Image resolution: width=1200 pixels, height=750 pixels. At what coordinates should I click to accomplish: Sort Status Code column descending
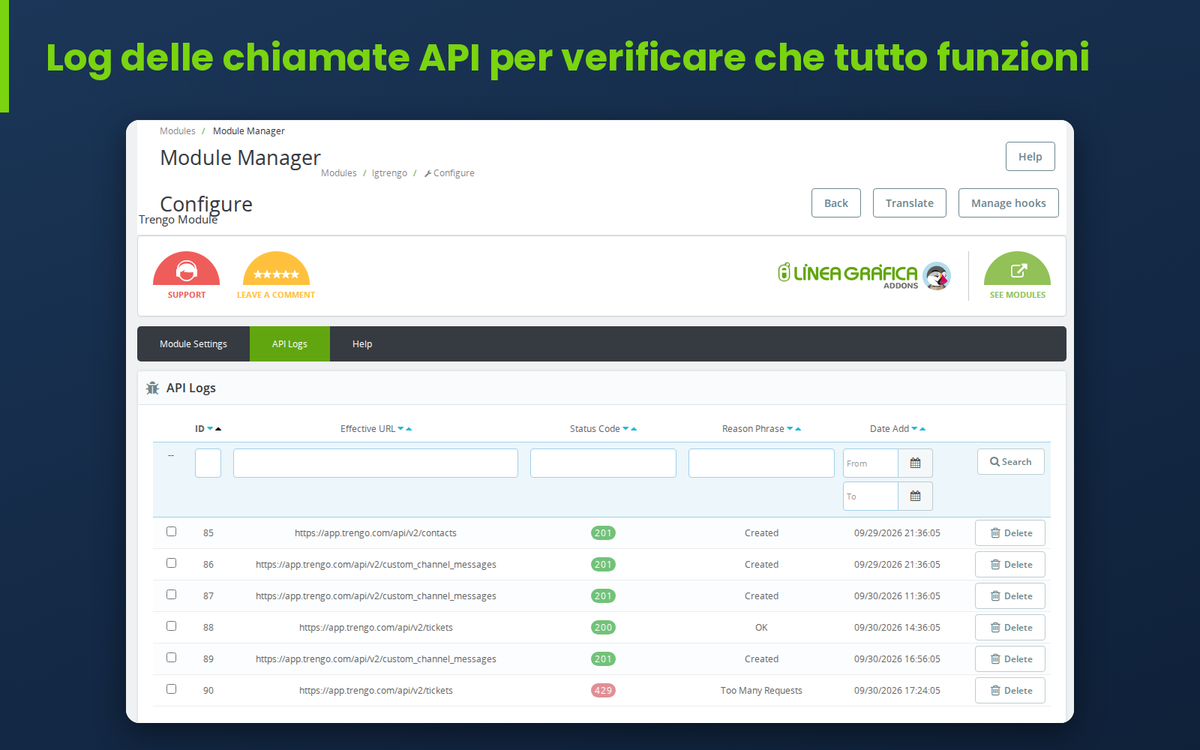pyautogui.click(x=626, y=429)
